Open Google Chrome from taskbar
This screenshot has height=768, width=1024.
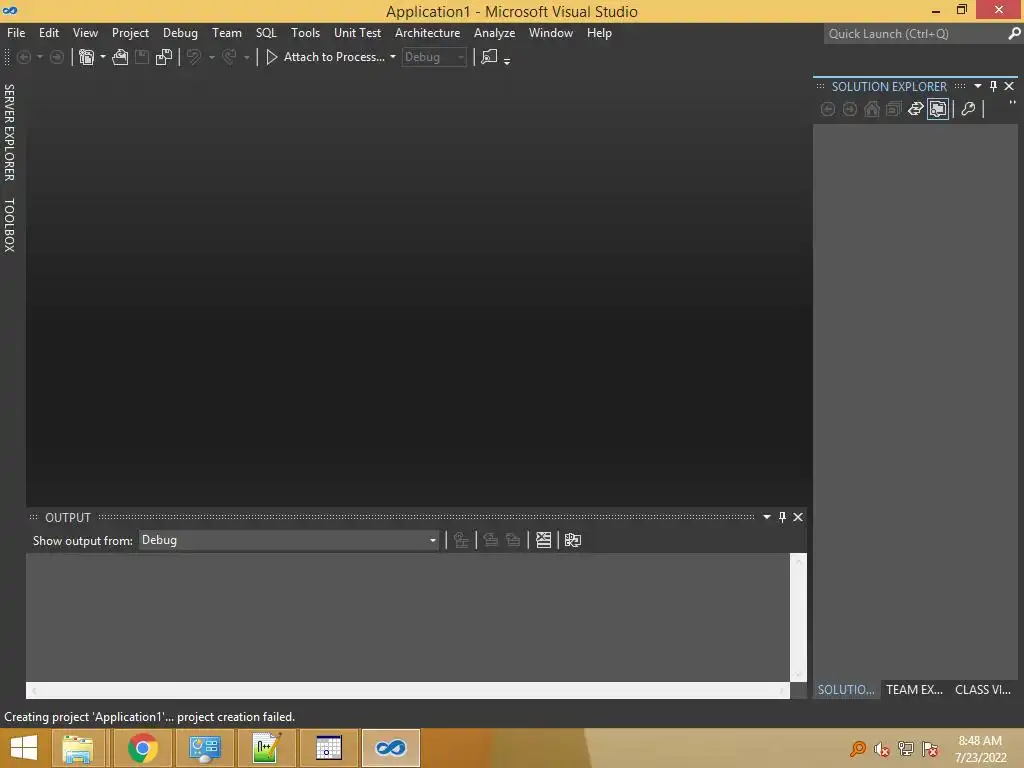click(x=142, y=748)
